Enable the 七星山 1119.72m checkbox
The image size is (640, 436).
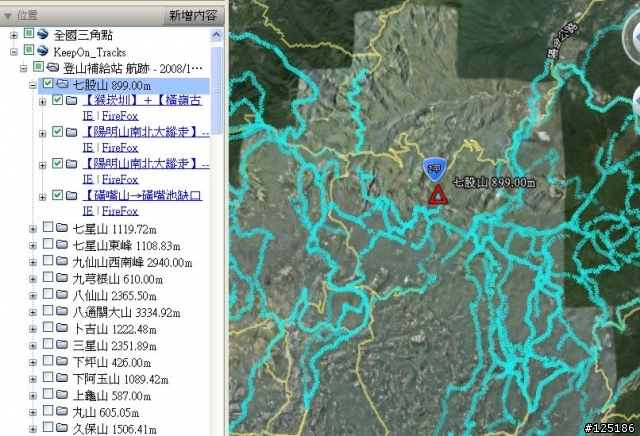click(48, 227)
